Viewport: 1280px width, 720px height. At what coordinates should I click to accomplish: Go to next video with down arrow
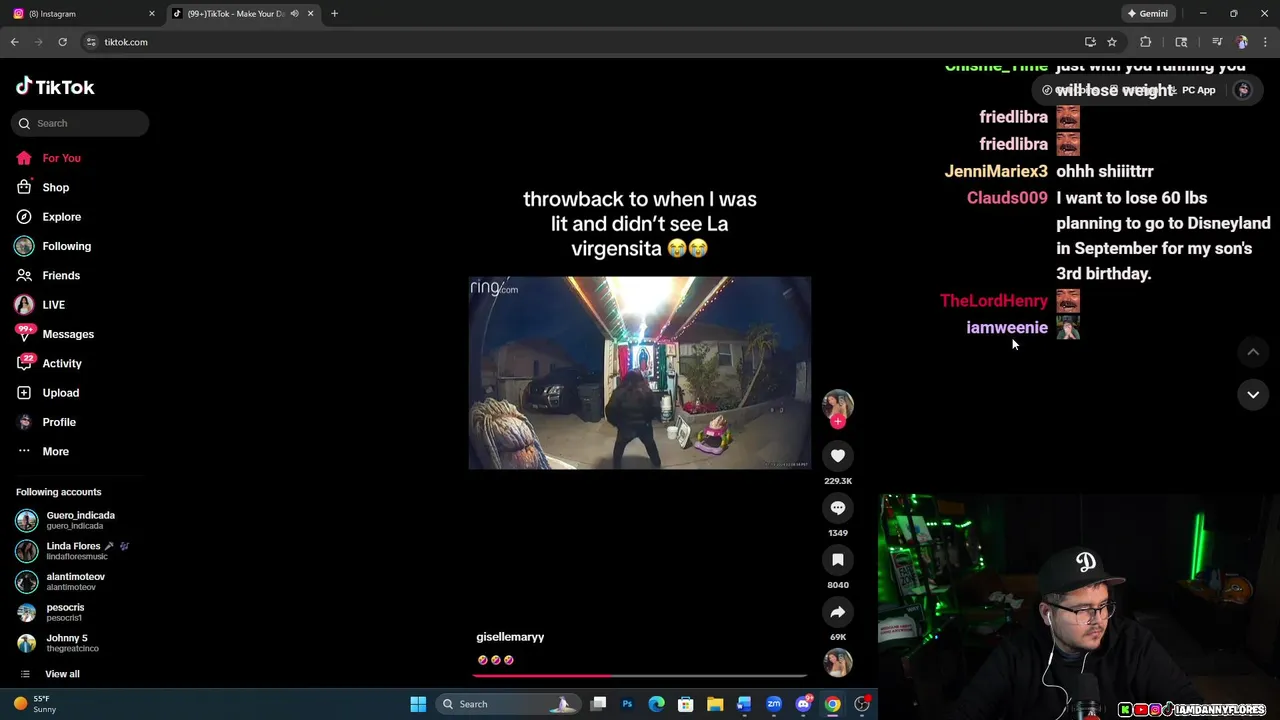pyautogui.click(x=1253, y=395)
